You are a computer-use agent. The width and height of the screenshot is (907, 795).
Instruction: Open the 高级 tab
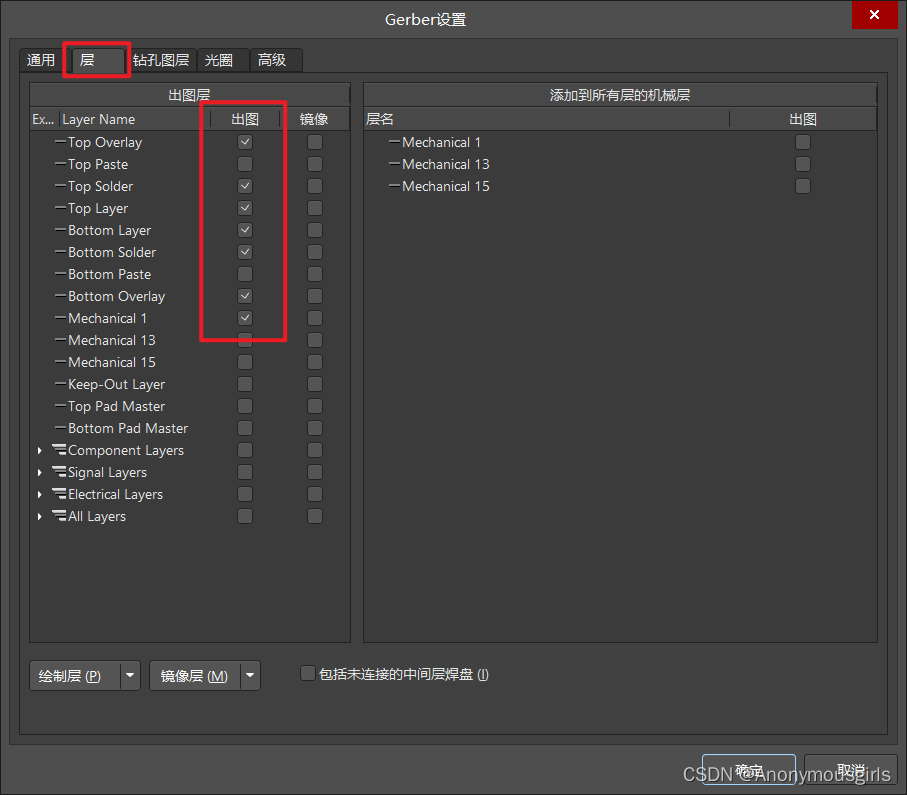pos(272,60)
